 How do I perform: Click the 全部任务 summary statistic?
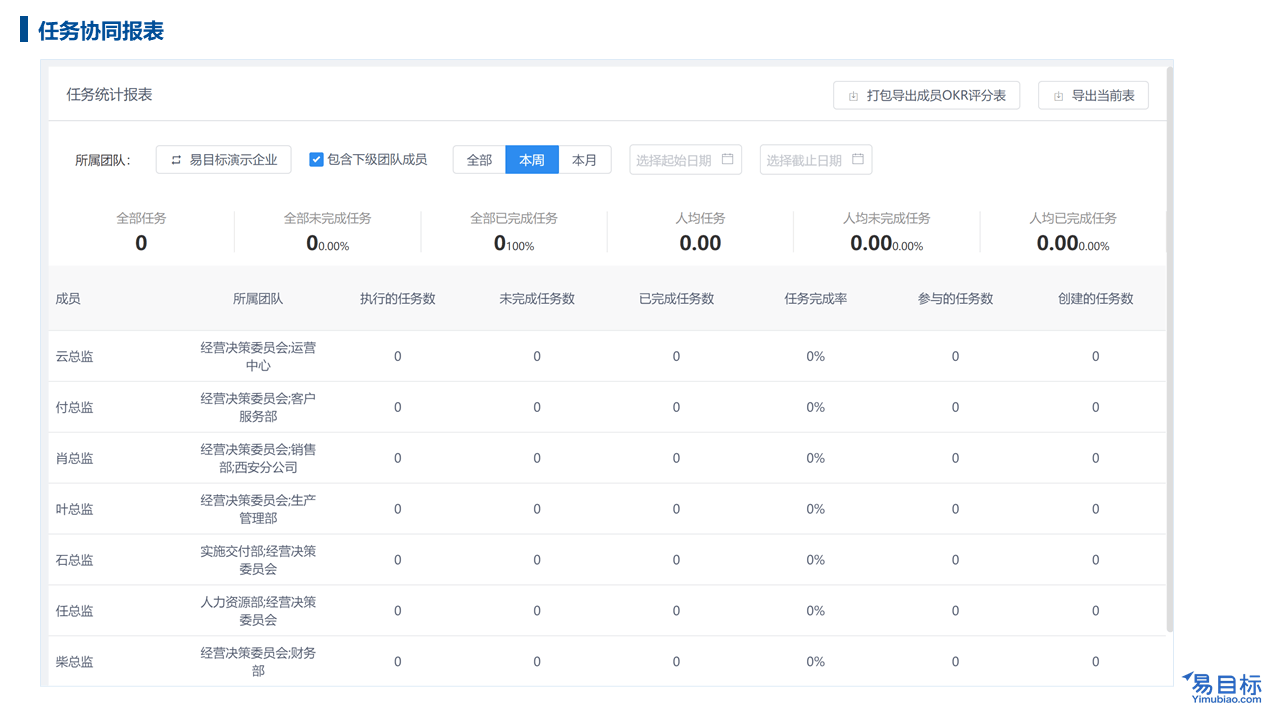tap(141, 232)
